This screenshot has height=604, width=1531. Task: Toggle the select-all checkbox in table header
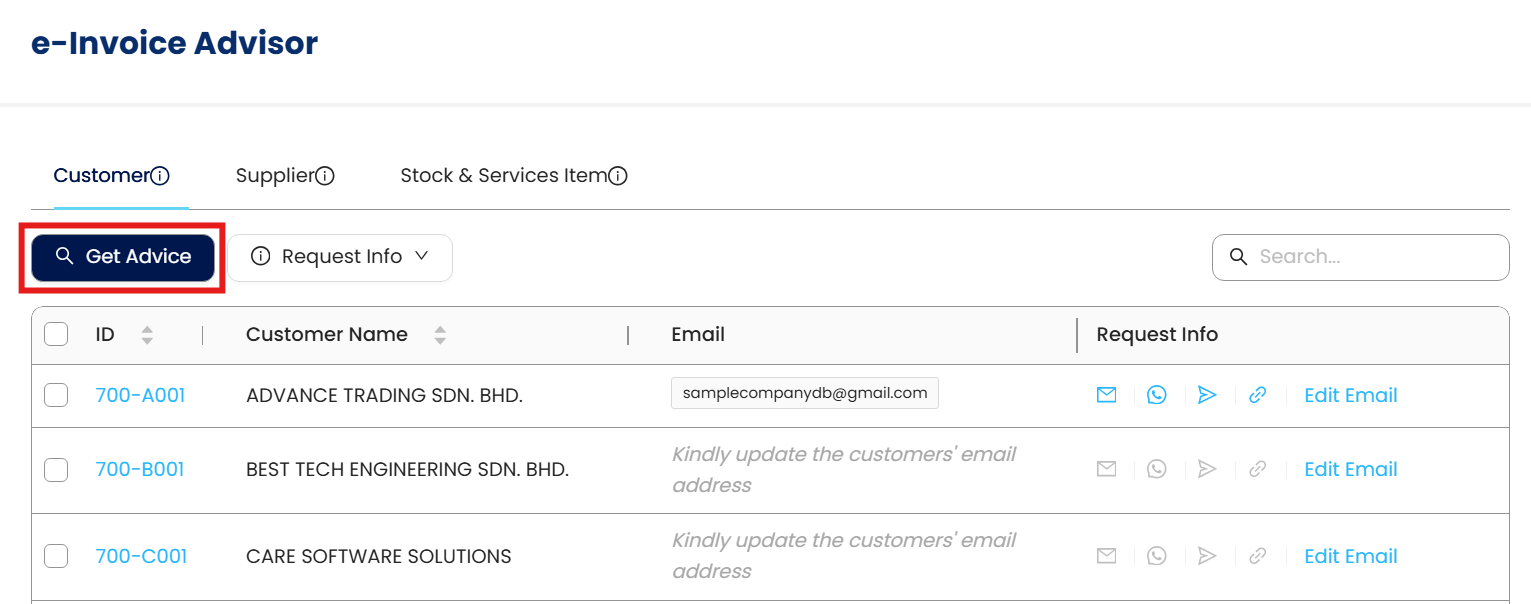[56, 334]
